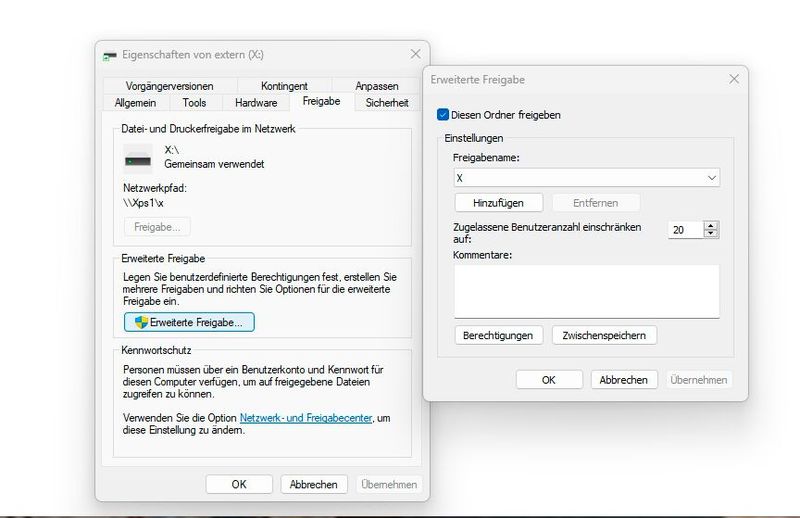The width and height of the screenshot is (800, 518).
Task: Open the Sicherheit tab
Action: [387, 103]
